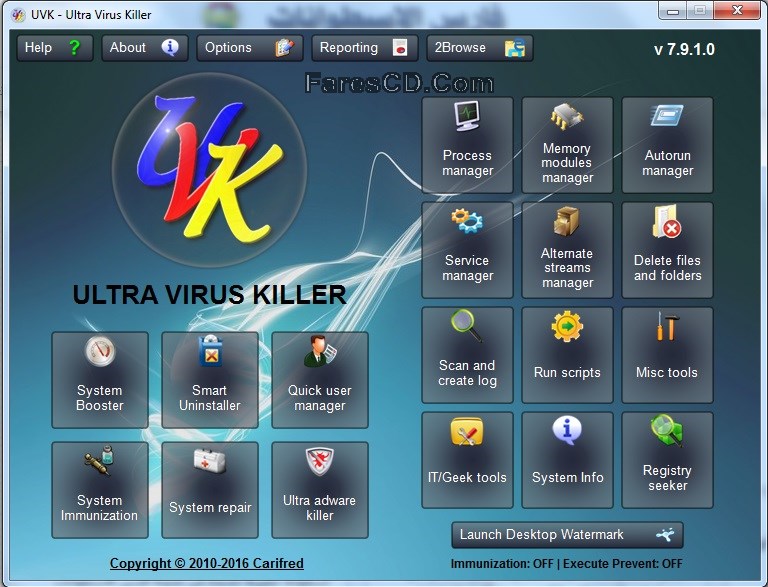Image resolution: width=768 pixels, height=587 pixels.
Task: Open the System repair tile
Action: [x=210, y=490]
